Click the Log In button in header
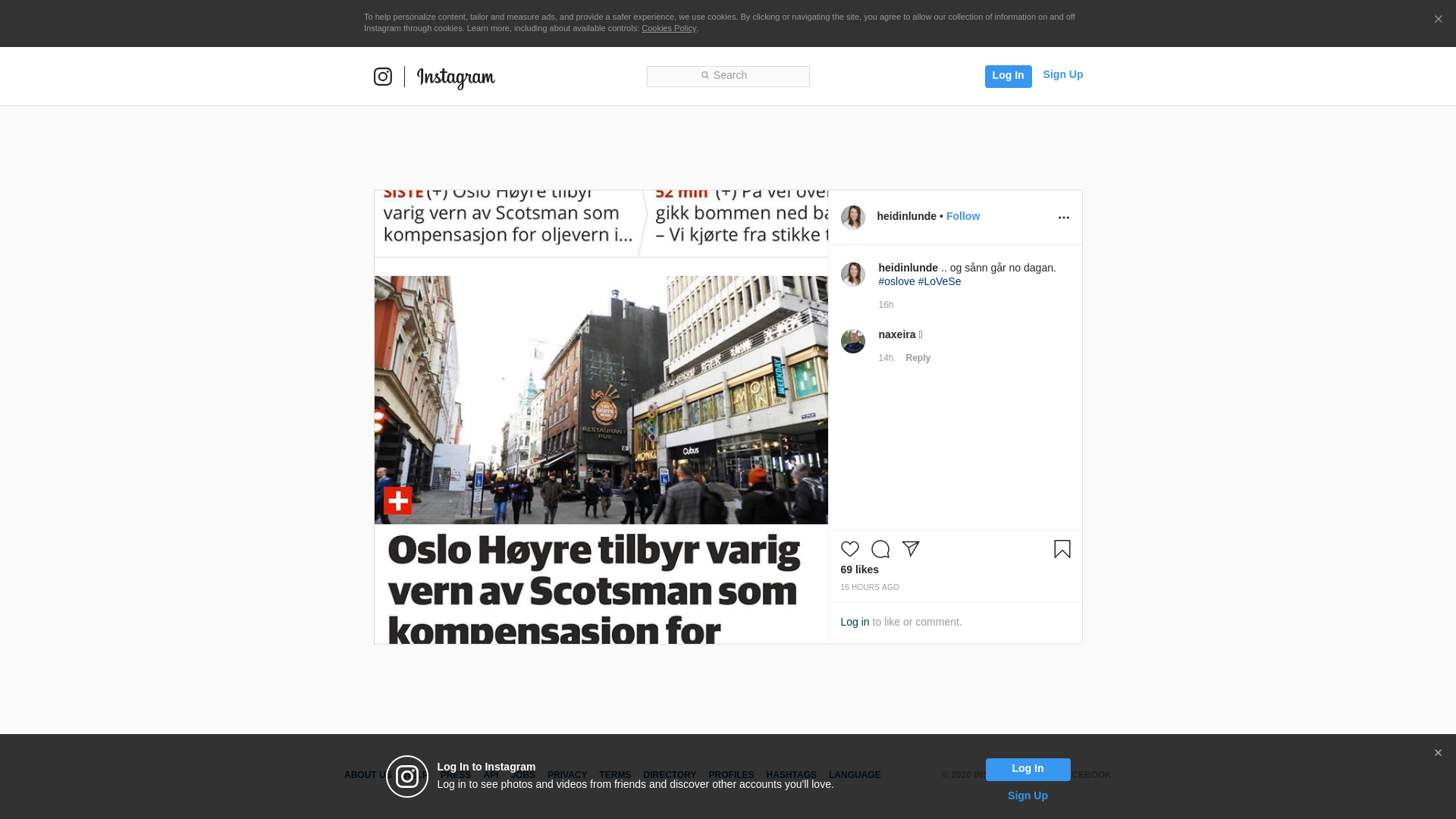Viewport: 1456px width, 819px height. (1008, 76)
